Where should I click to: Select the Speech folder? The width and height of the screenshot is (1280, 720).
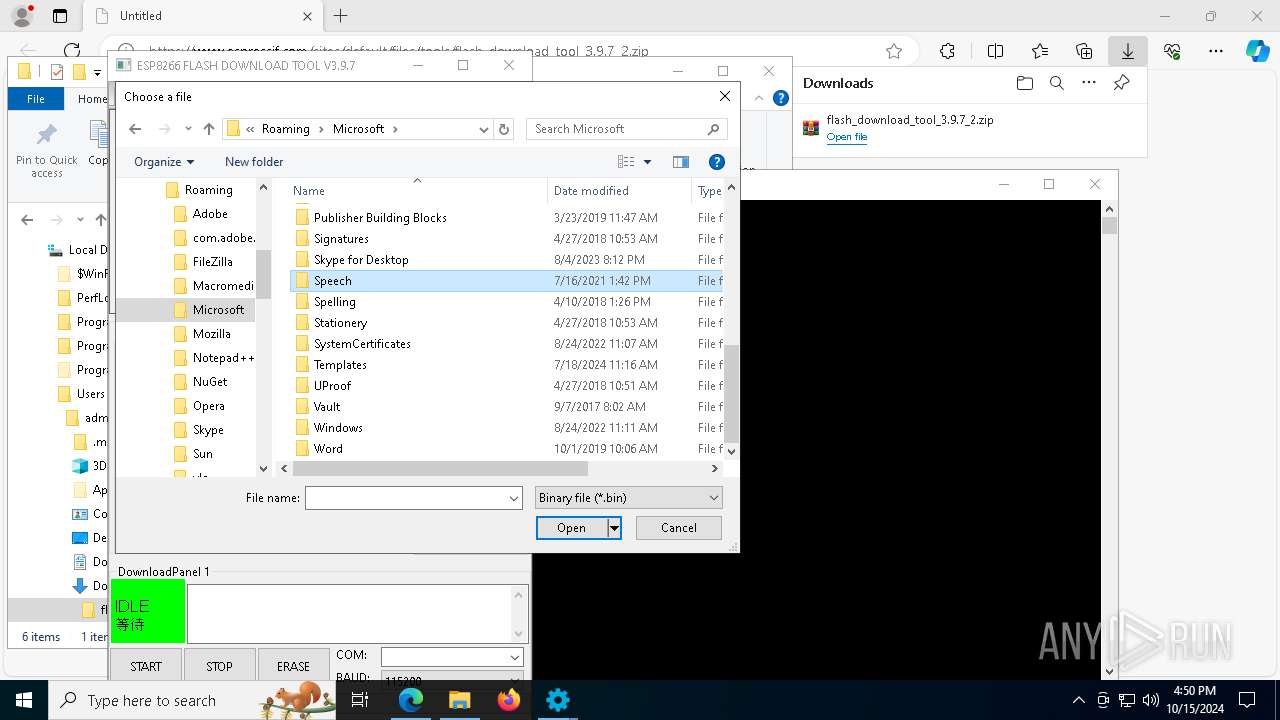tap(506, 281)
